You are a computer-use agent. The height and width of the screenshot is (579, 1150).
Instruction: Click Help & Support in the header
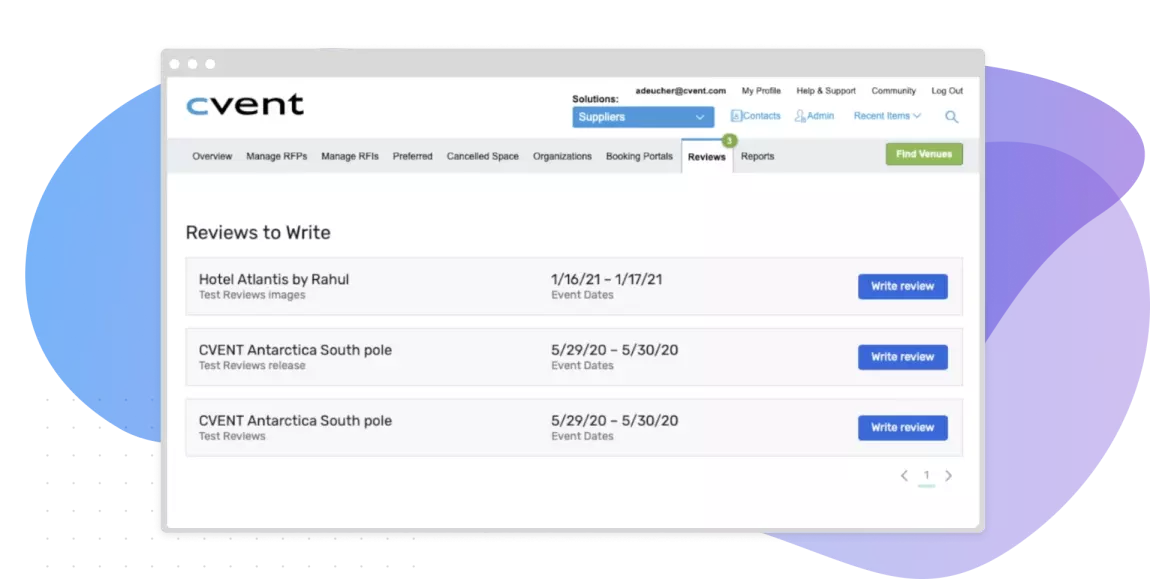[x=826, y=90]
